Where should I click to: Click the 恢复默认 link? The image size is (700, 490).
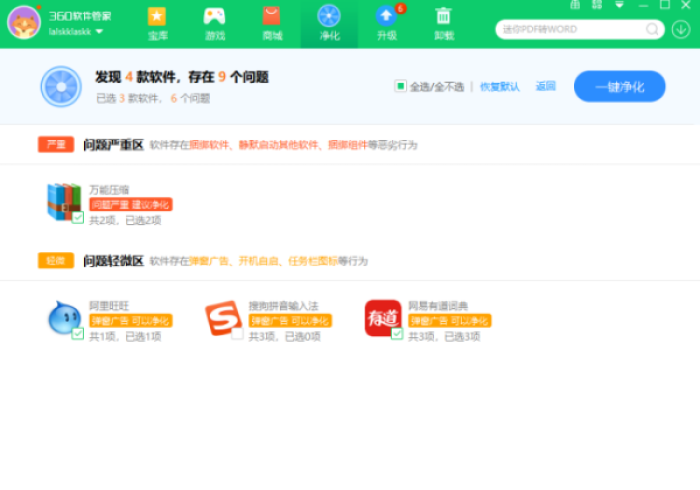(x=500, y=87)
